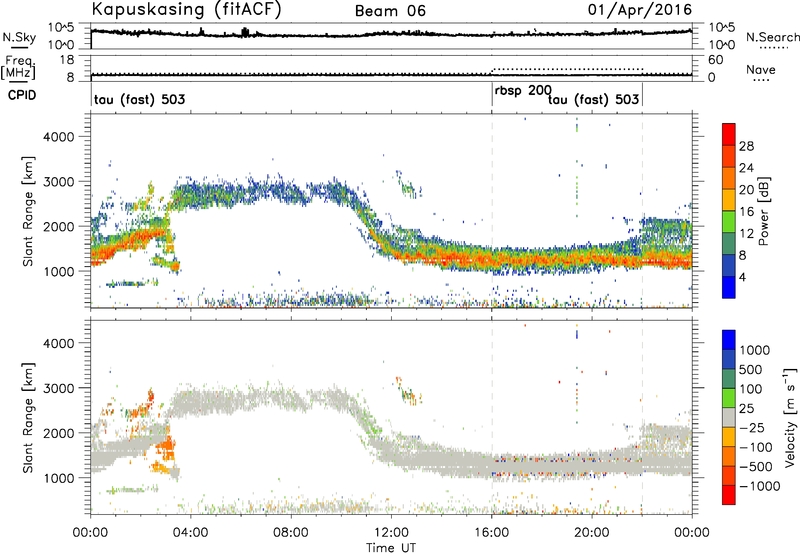
Task: Click the '60' tick on the Nave axis
Action: (x=716, y=60)
